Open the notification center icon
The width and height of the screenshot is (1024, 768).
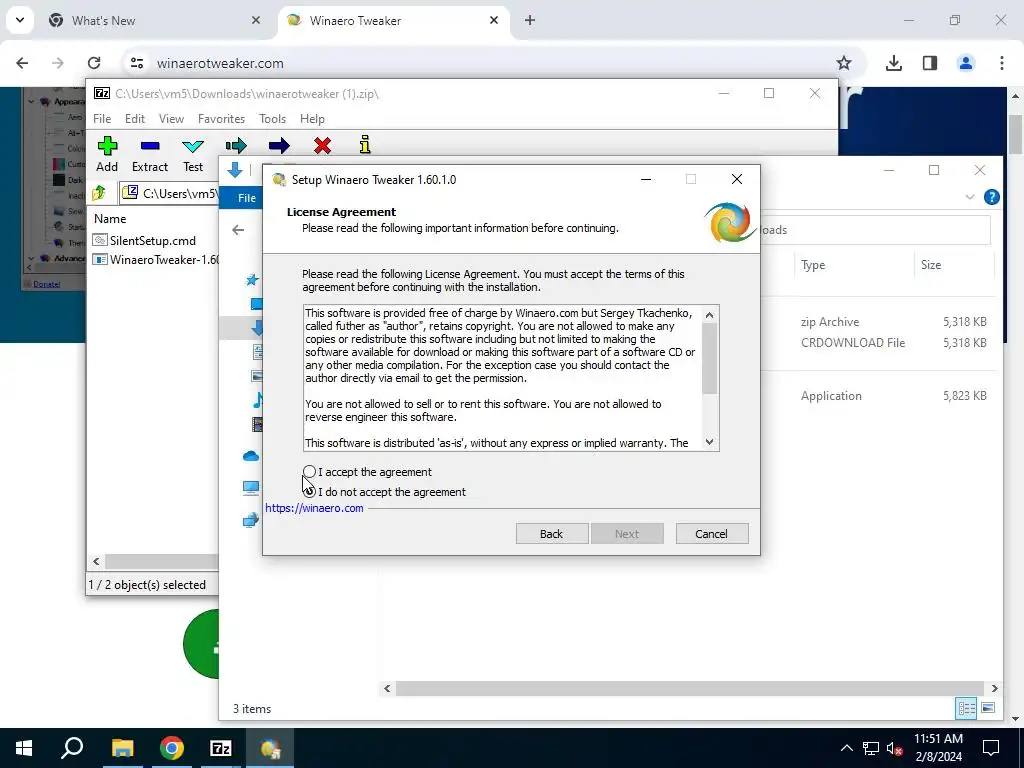(991, 748)
